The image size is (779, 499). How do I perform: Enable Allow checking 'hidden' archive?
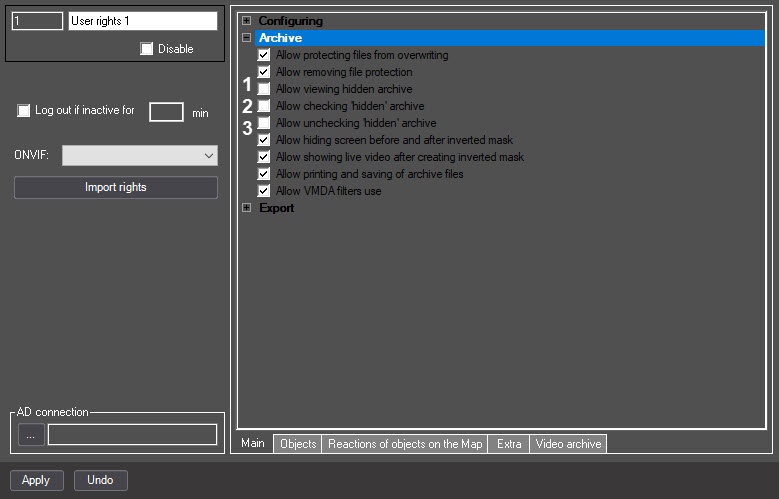tap(264, 106)
